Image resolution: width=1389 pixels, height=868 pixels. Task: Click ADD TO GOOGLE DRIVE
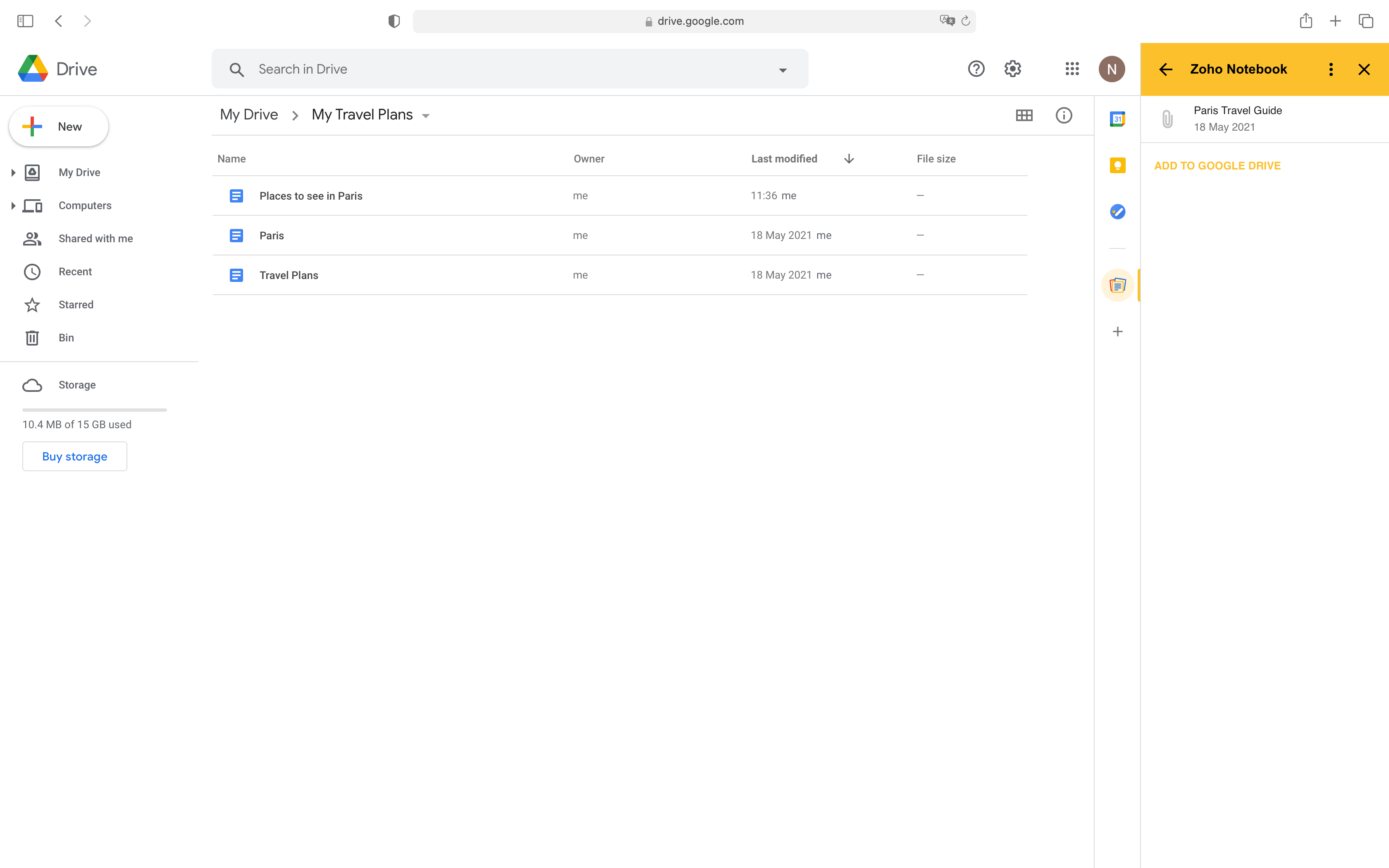(x=1217, y=165)
